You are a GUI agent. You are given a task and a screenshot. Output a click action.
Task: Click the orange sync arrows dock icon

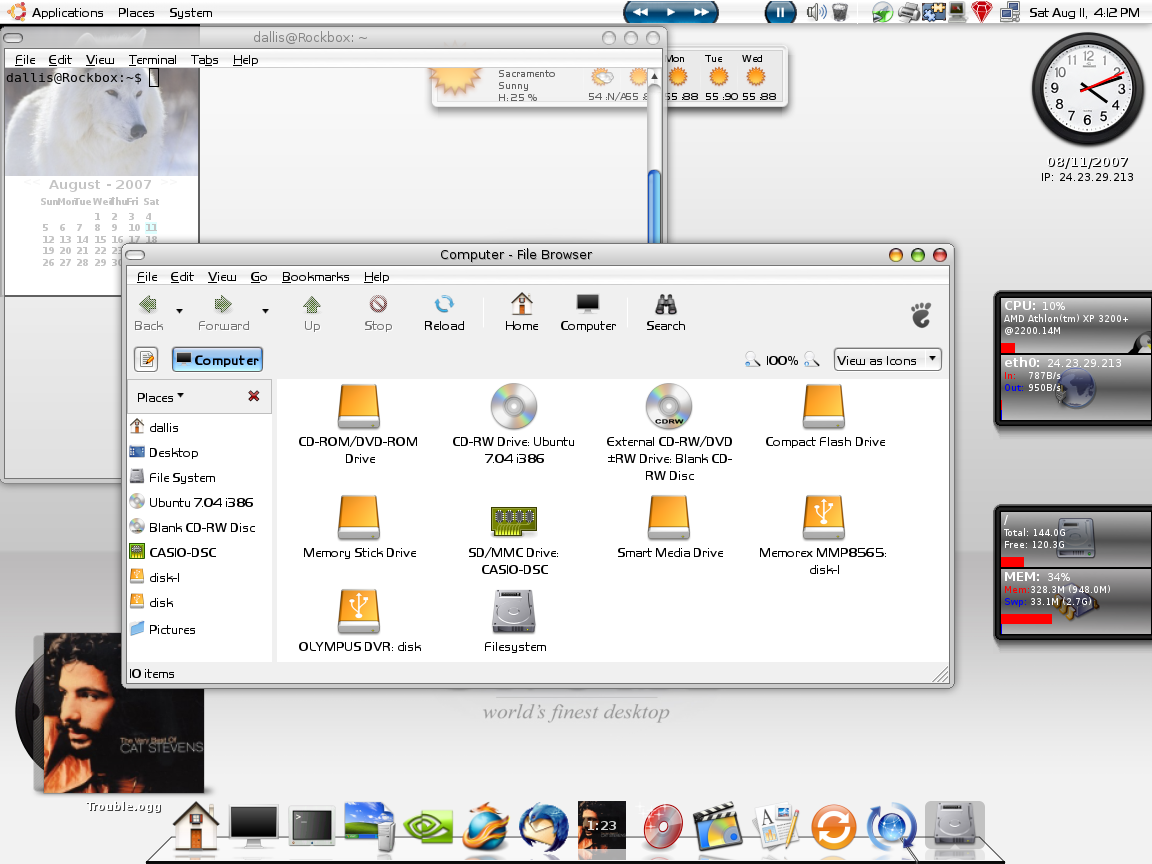833,827
